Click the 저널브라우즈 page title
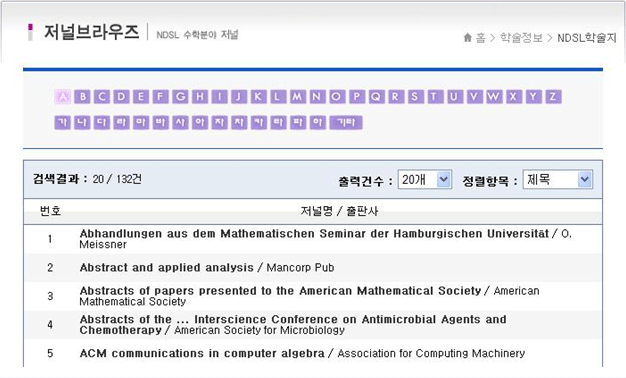The image size is (626, 378). 91,32
